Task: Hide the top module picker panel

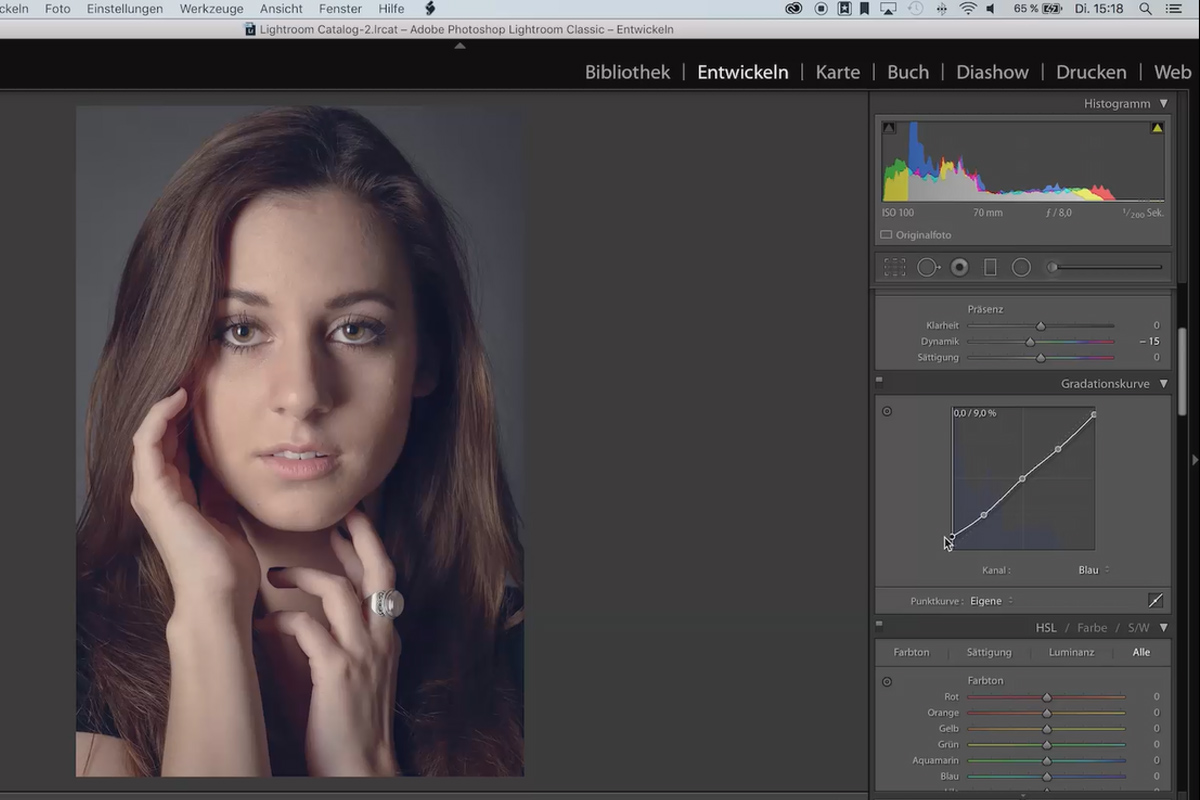Action: (x=460, y=46)
